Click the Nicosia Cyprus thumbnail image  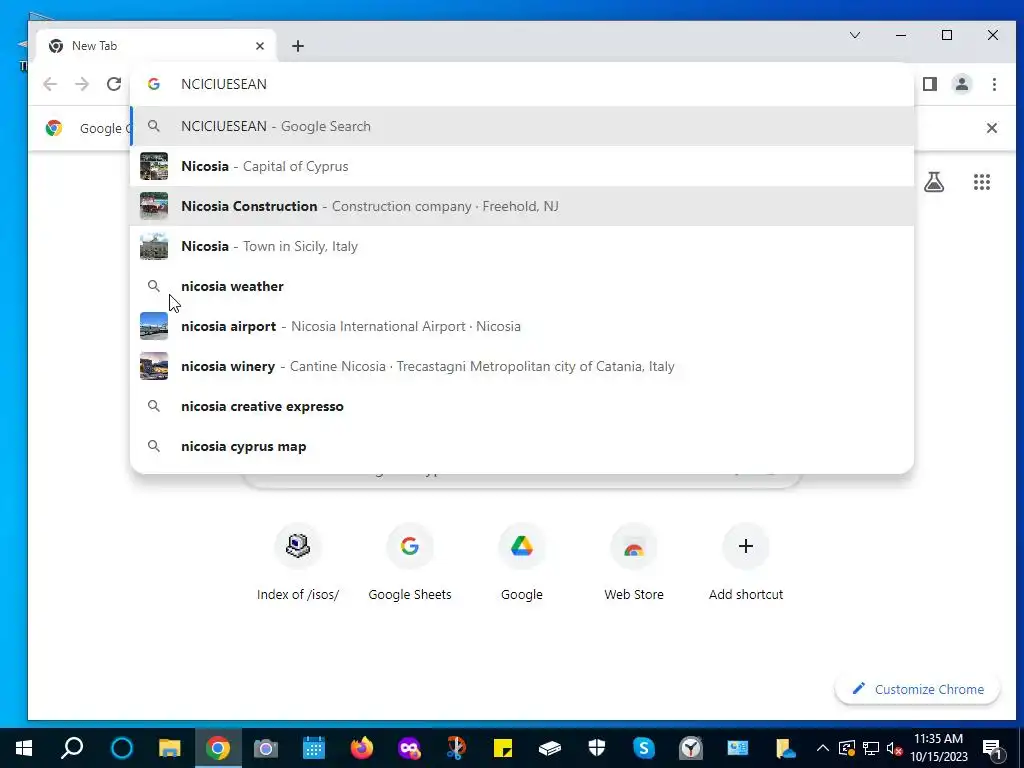pyautogui.click(x=154, y=167)
